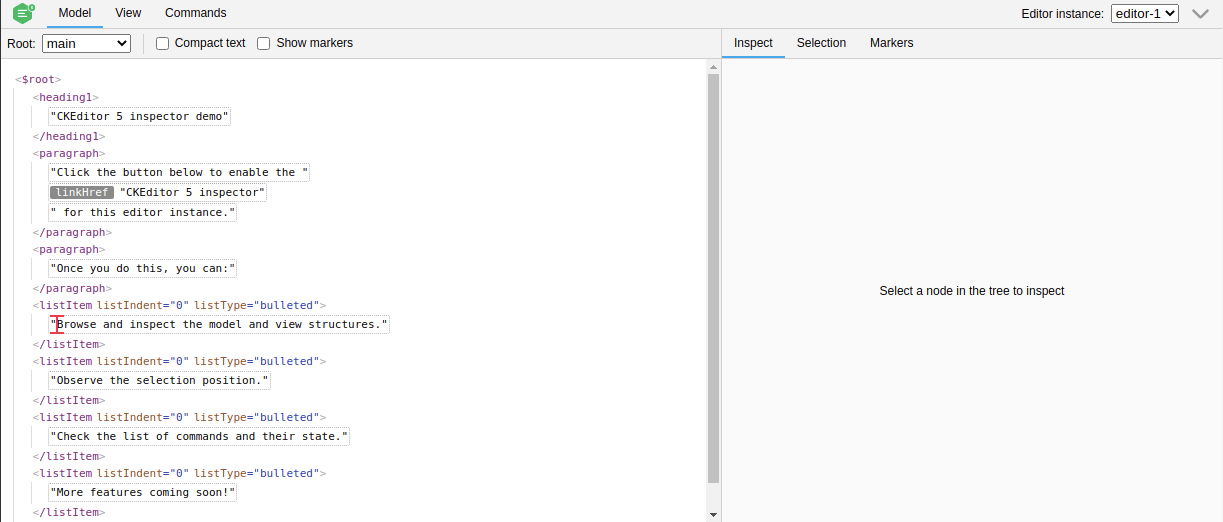Select the "More features coming soon!" text node
1223x522 pixels.
coord(143,493)
